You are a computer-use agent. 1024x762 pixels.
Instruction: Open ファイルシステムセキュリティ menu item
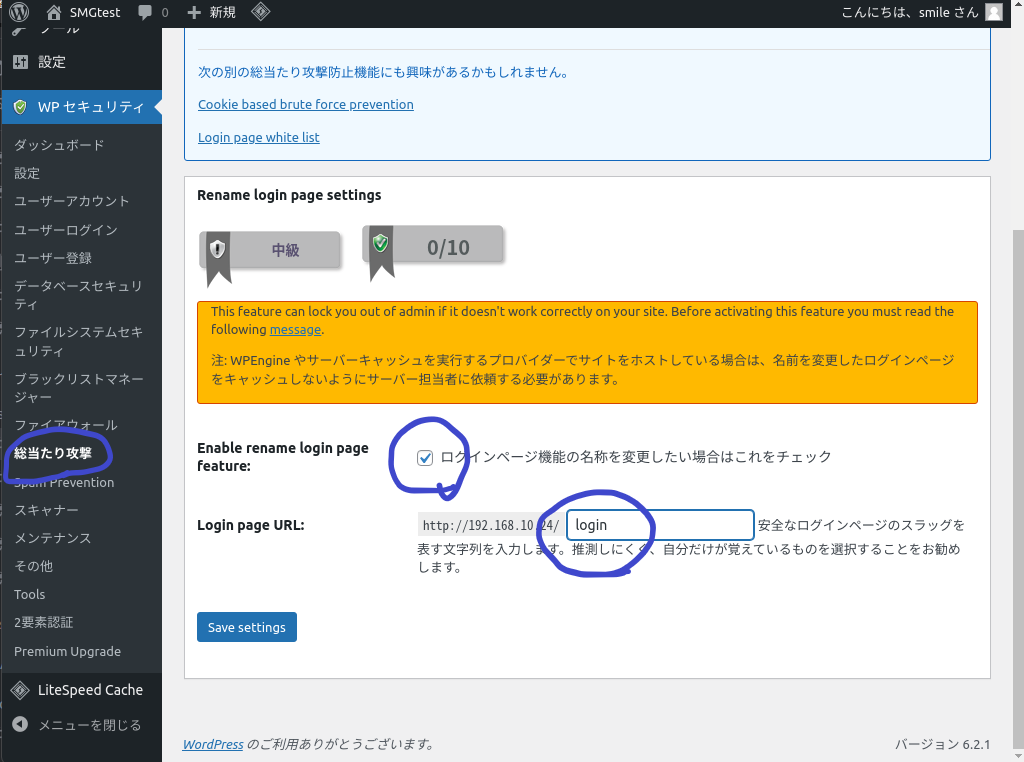pos(78,341)
